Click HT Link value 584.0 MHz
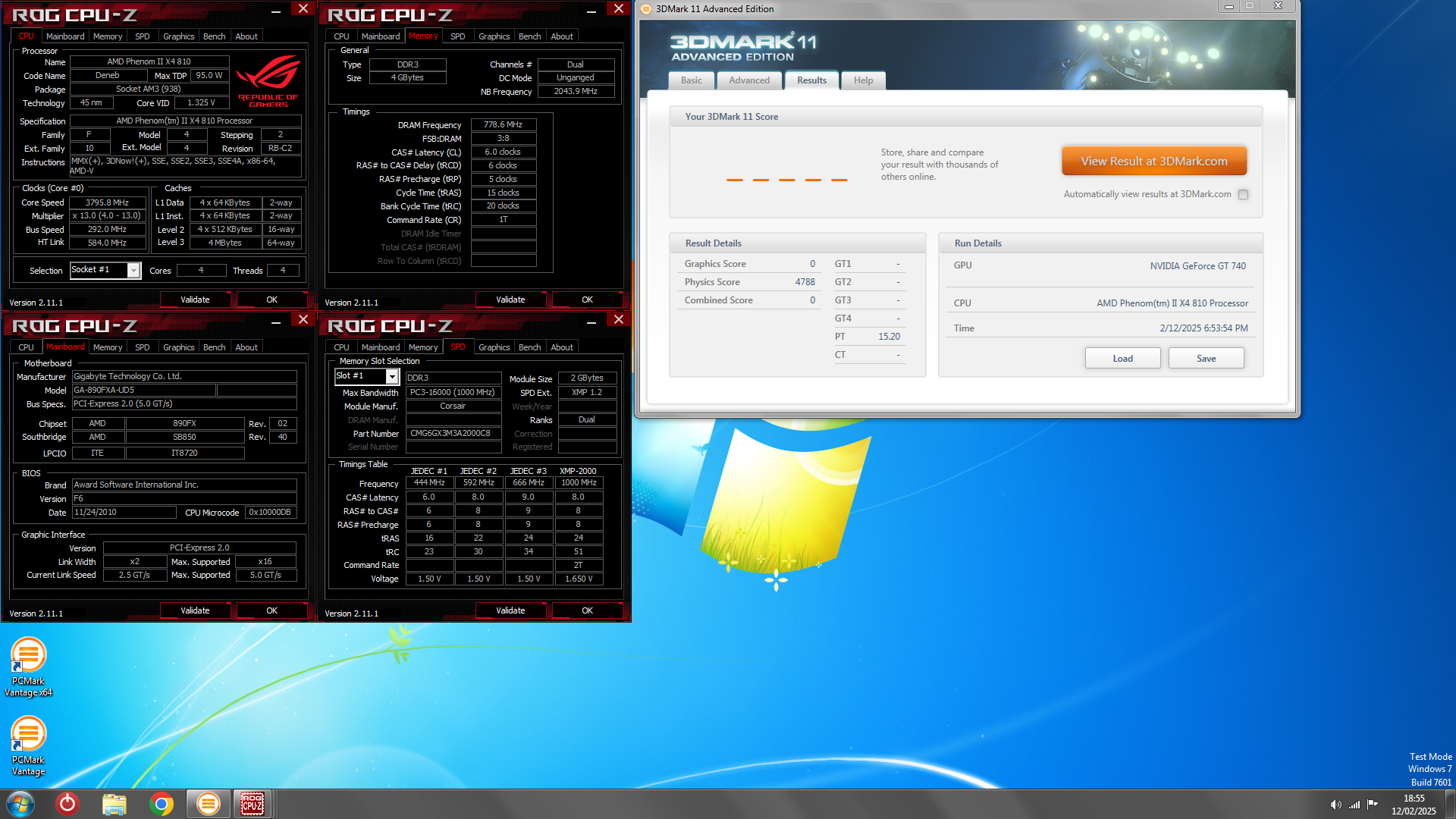 107,243
